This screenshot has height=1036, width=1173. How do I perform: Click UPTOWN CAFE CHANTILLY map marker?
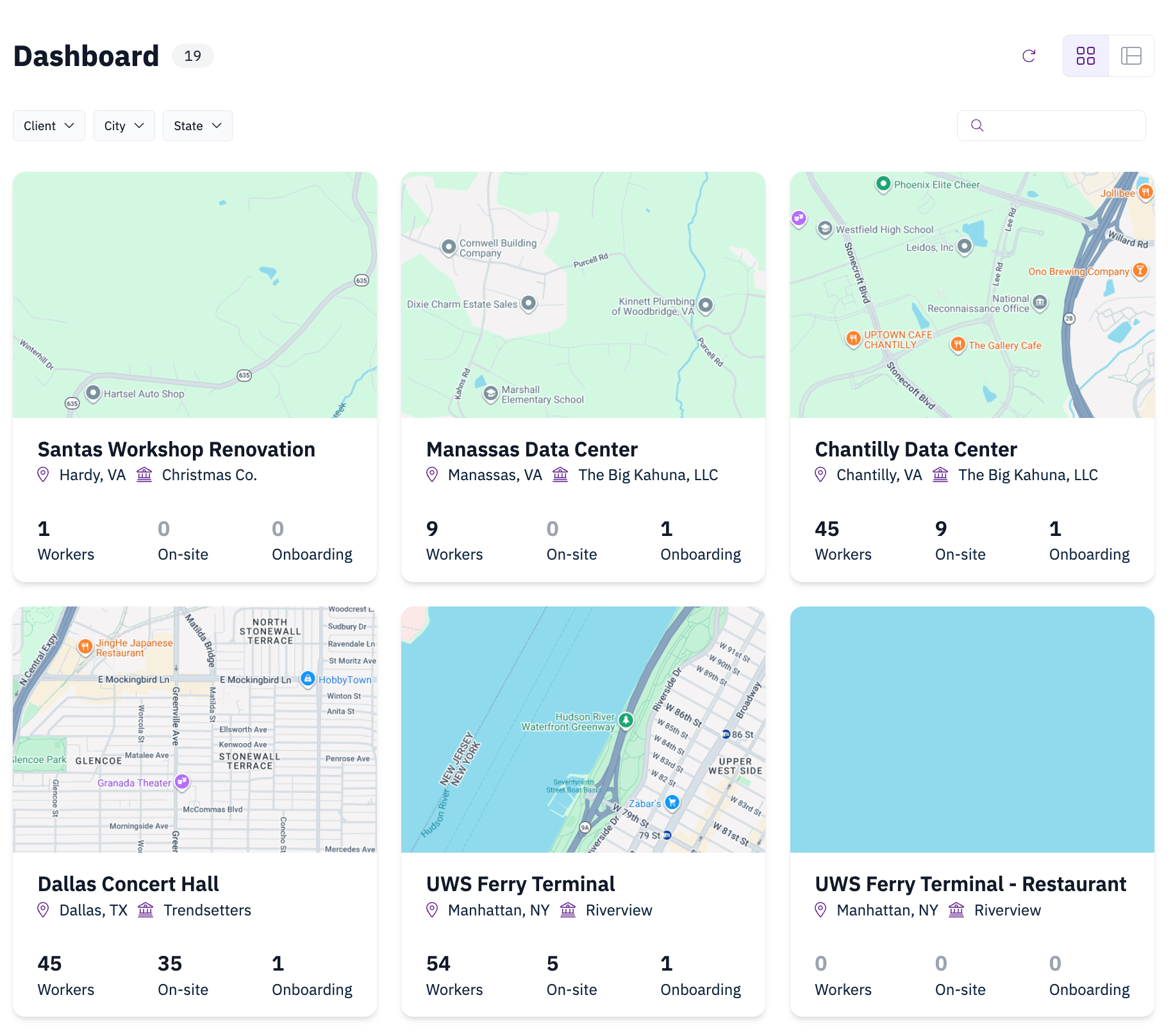(x=853, y=338)
